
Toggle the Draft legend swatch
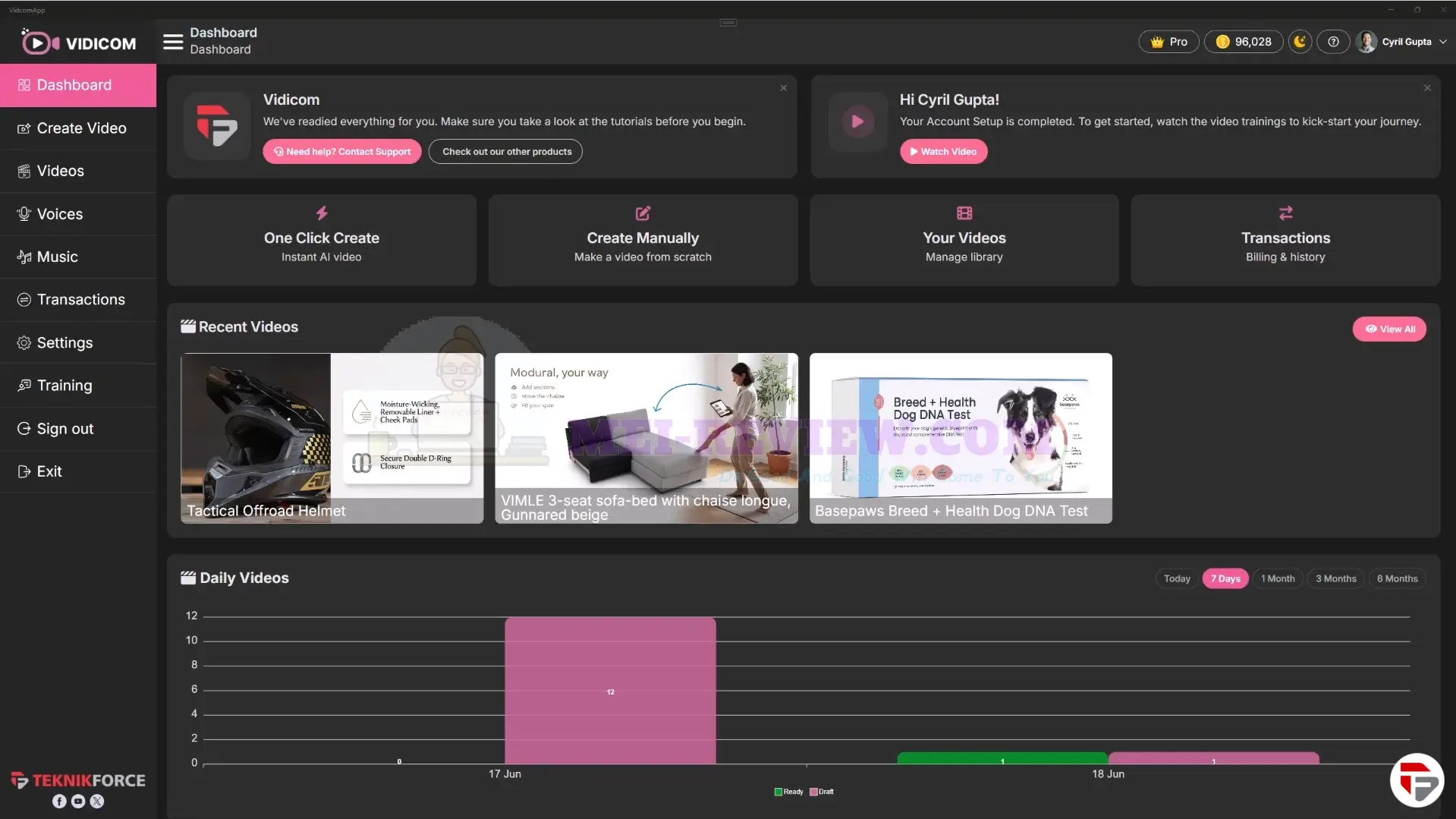point(813,792)
